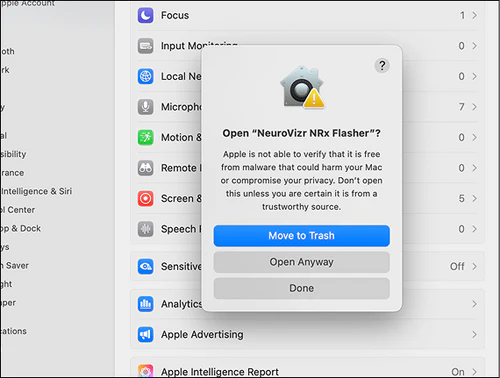Image resolution: width=500 pixels, height=378 pixels.
Task: Open the Remote Desktop binoculars icon
Action: point(146,168)
